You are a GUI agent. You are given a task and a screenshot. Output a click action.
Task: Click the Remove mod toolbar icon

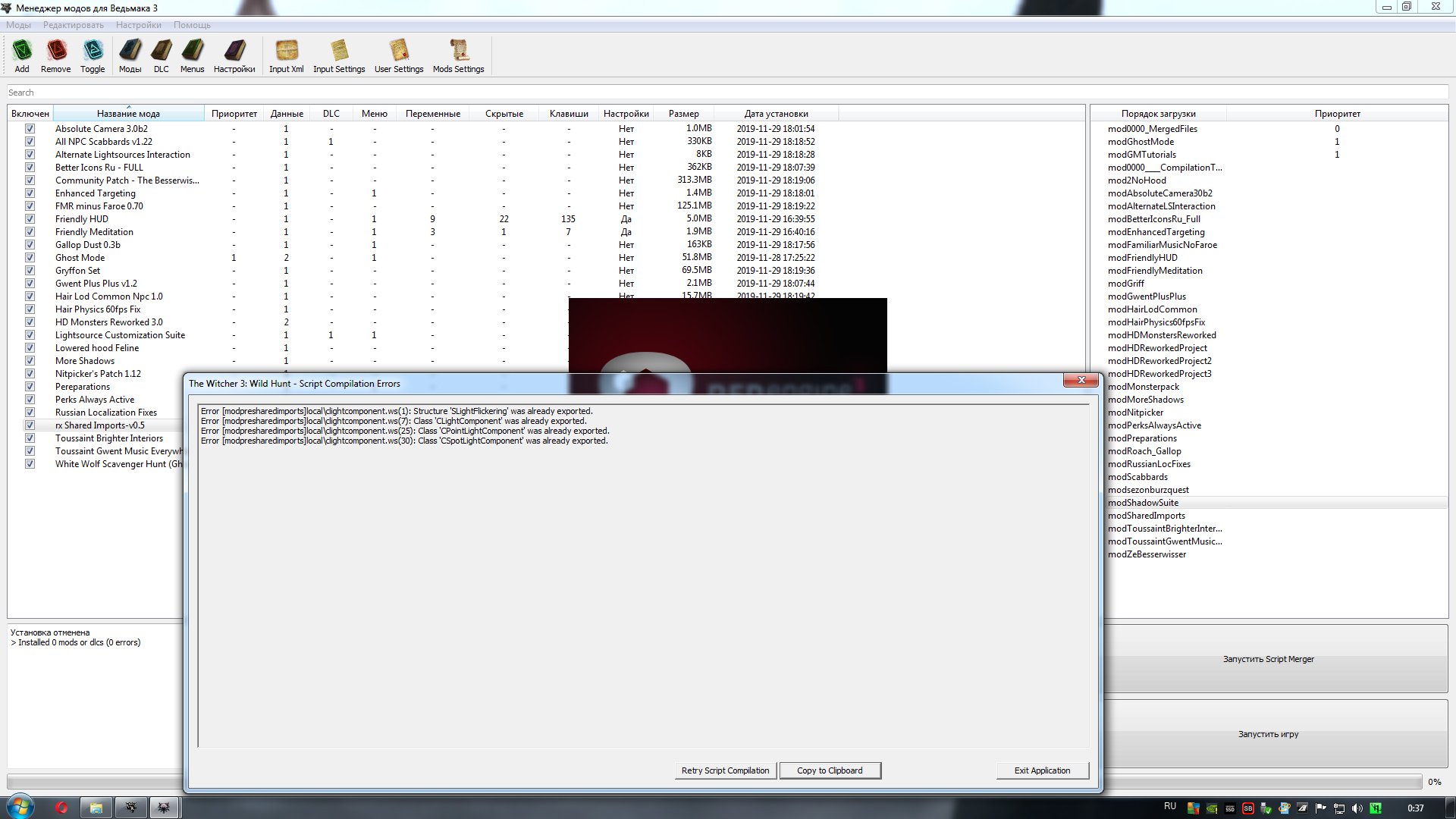tap(56, 56)
